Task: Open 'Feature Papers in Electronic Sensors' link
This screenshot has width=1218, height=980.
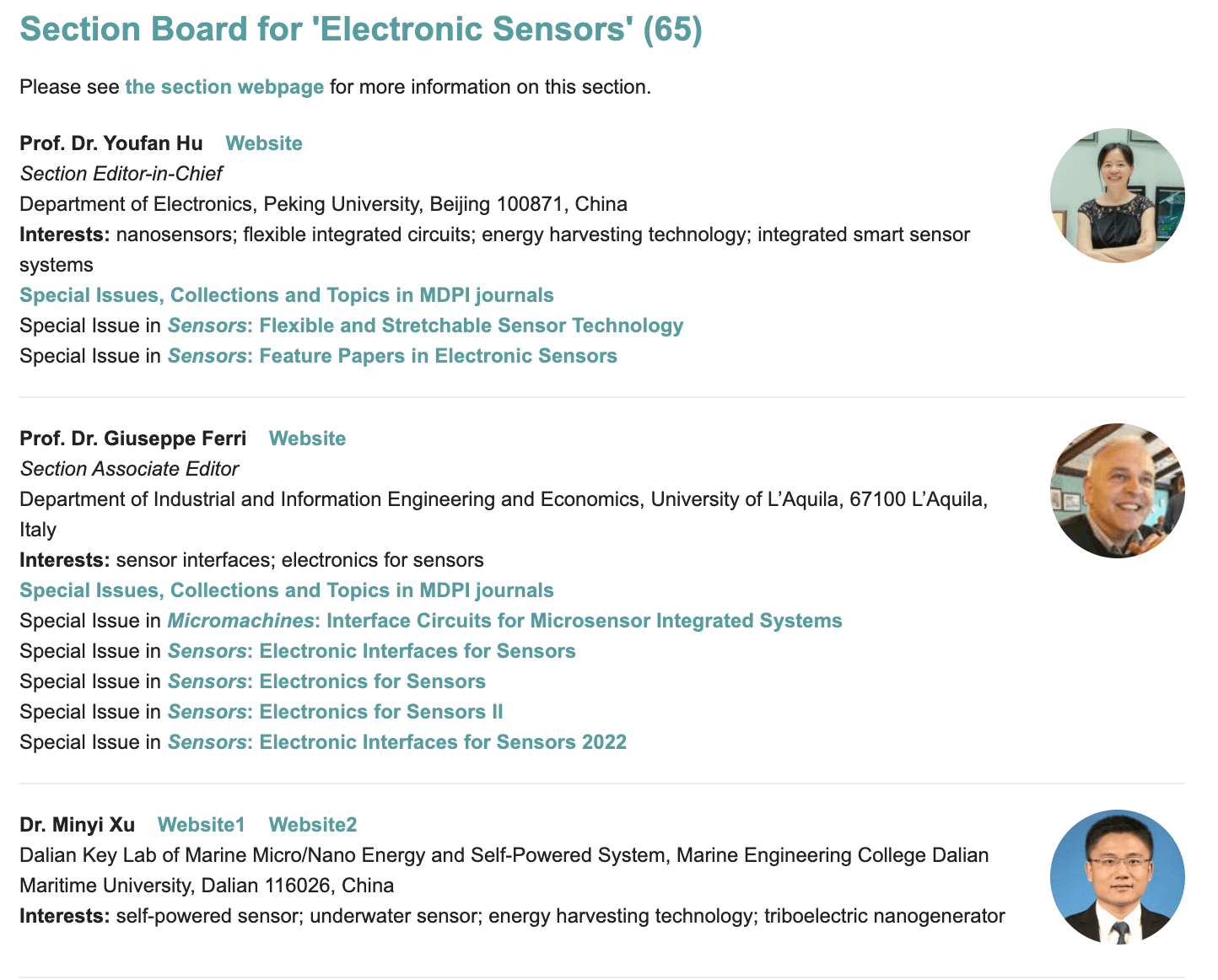Action: 438,356
